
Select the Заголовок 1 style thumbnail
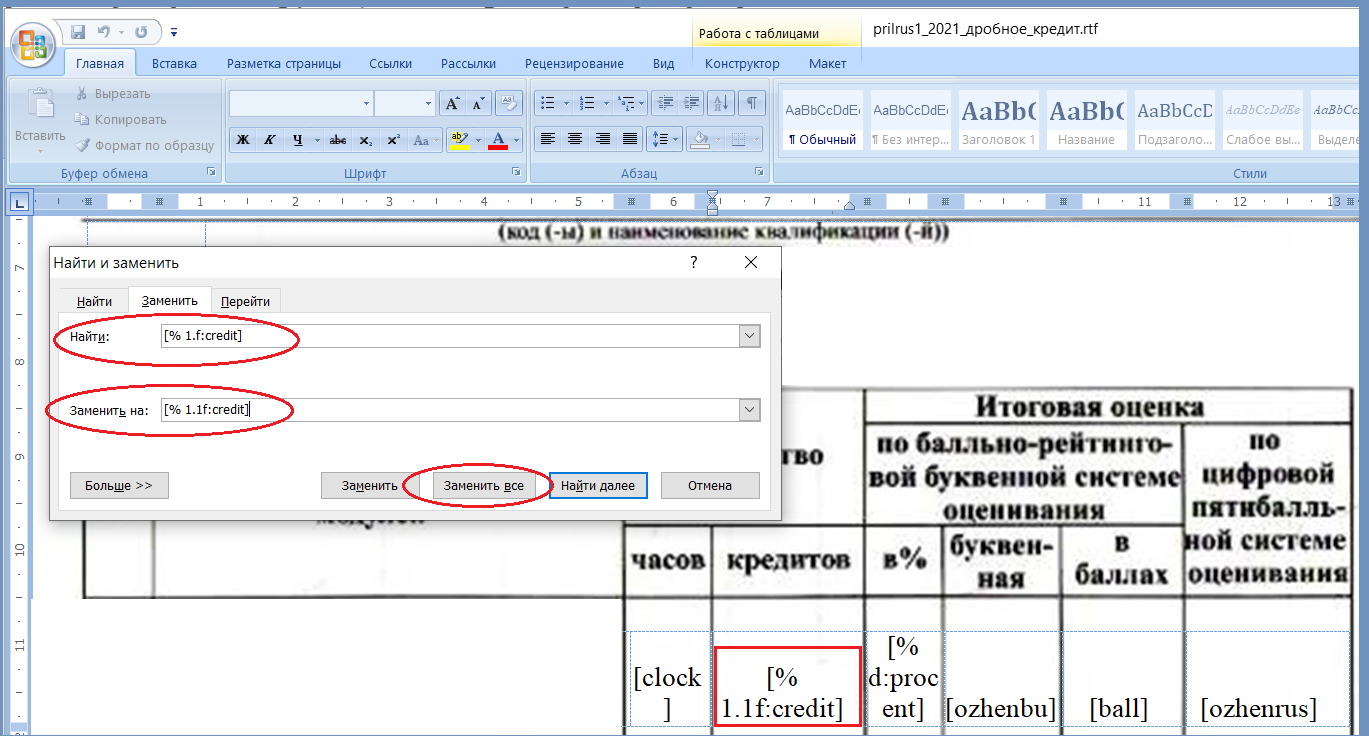[x=998, y=121]
